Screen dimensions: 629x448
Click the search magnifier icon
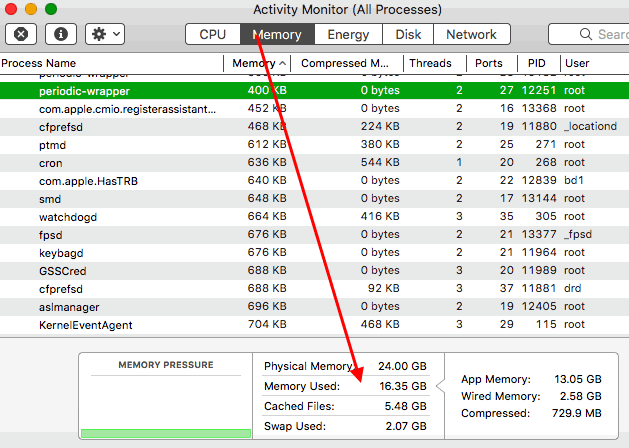[x=586, y=34]
